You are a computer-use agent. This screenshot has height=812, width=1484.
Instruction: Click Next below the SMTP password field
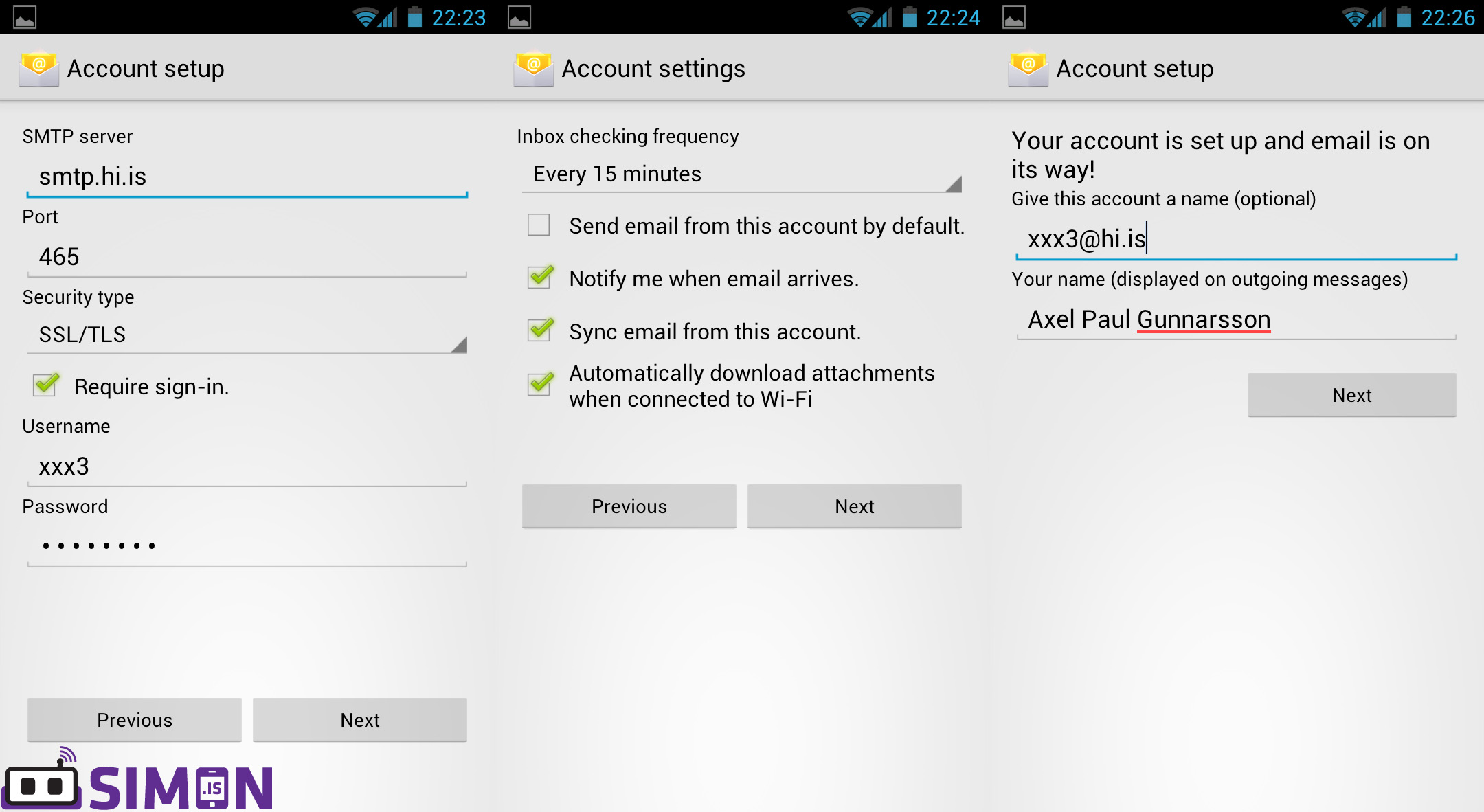pyautogui.click(x=359, y=719)
